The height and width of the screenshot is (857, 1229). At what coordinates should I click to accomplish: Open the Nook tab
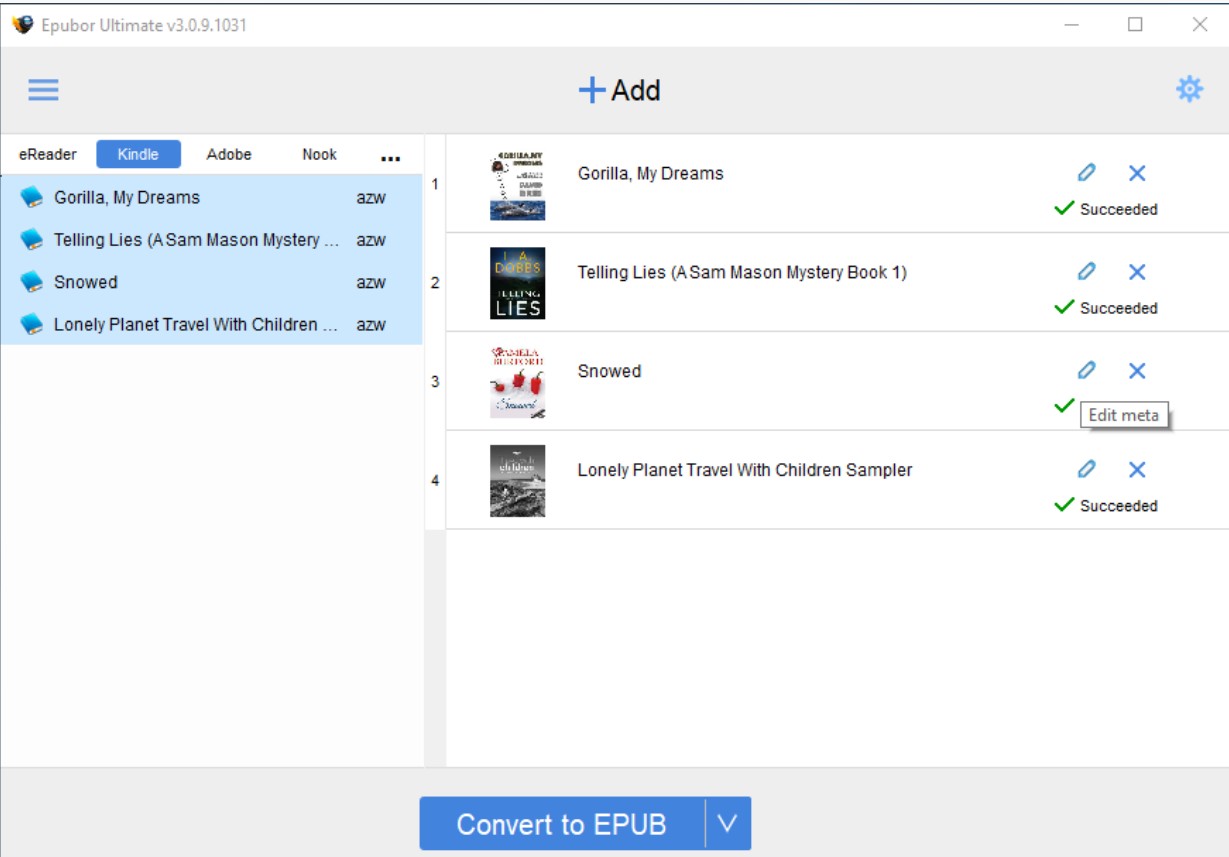(320, 155)
